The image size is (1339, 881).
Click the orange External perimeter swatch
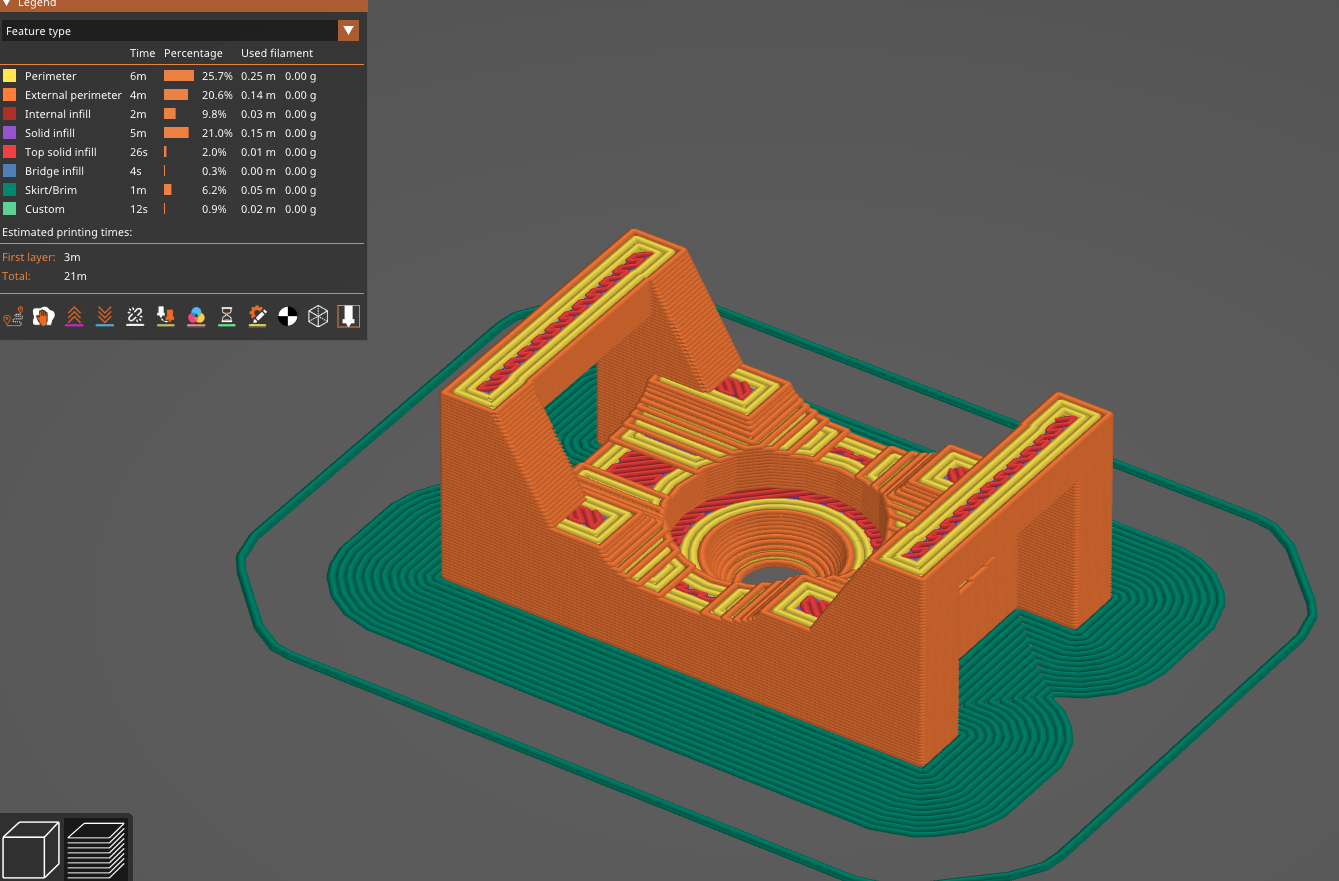[x=10, y=95]
